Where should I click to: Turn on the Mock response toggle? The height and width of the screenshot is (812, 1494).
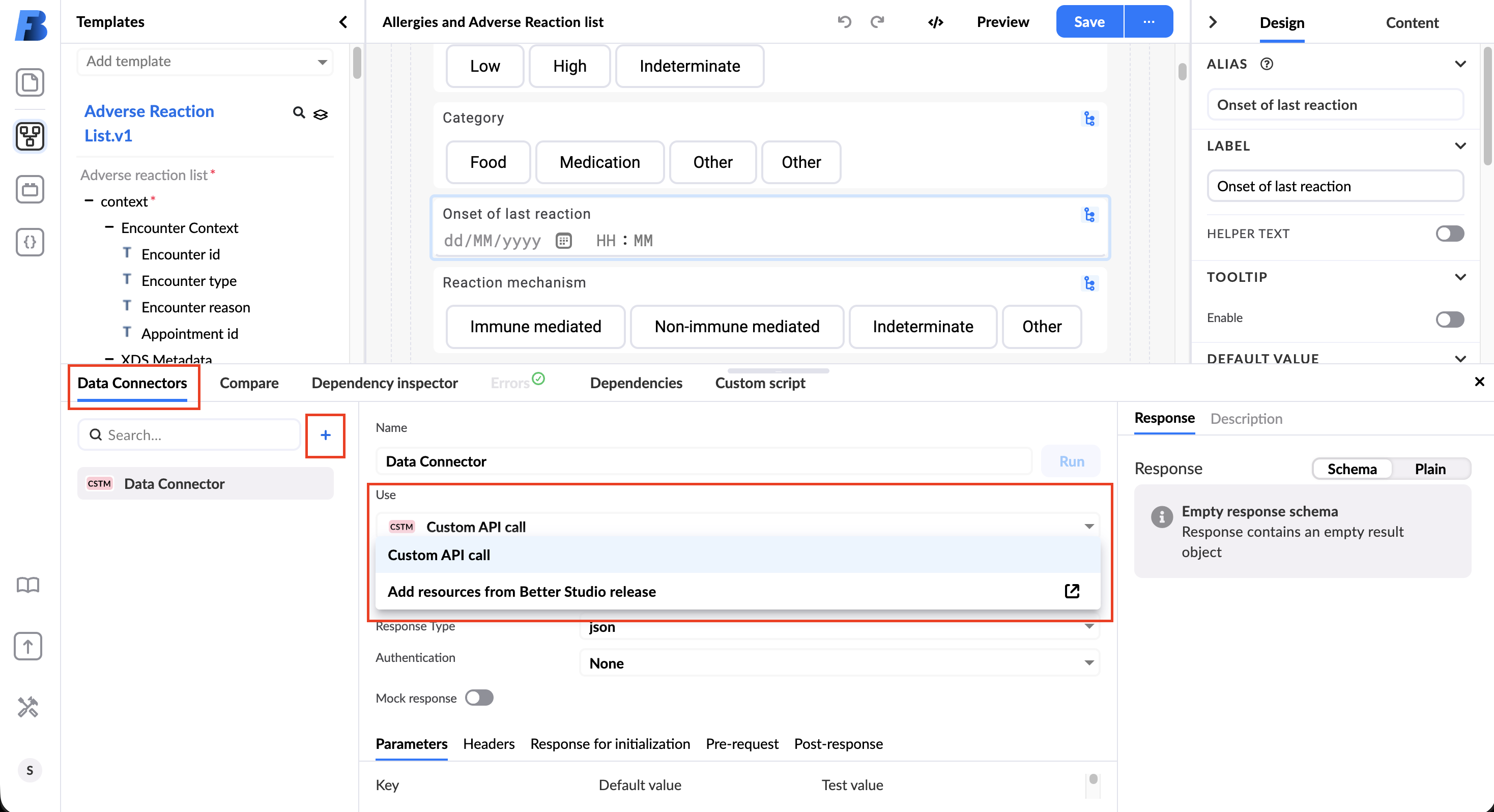pos(479,698)
